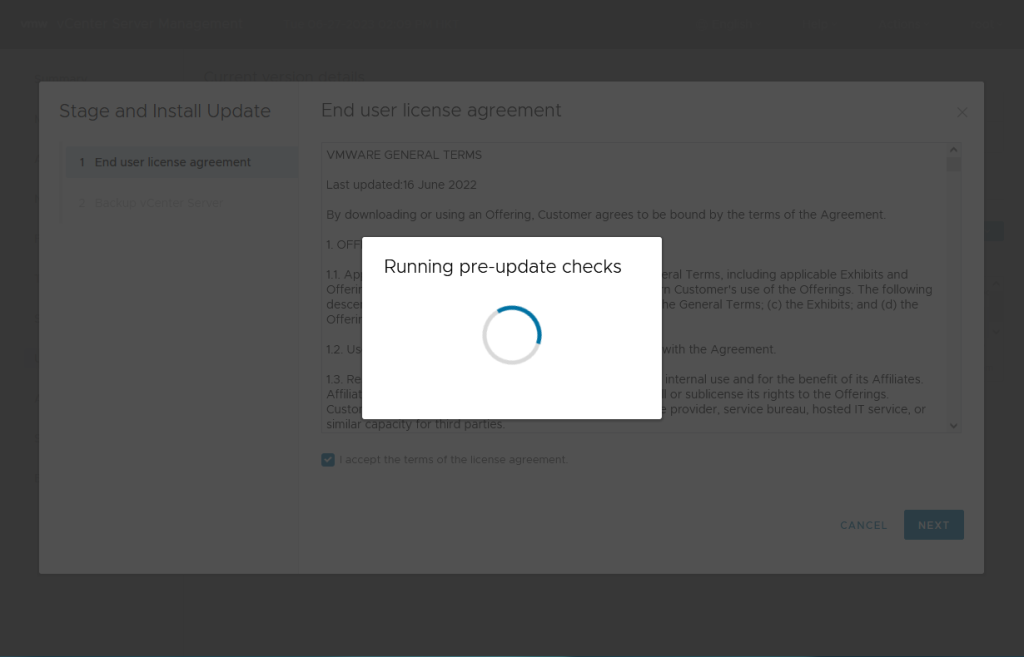
Task: Click the 'By downloading or using an Offering' sentence
Action: [606, 215]
